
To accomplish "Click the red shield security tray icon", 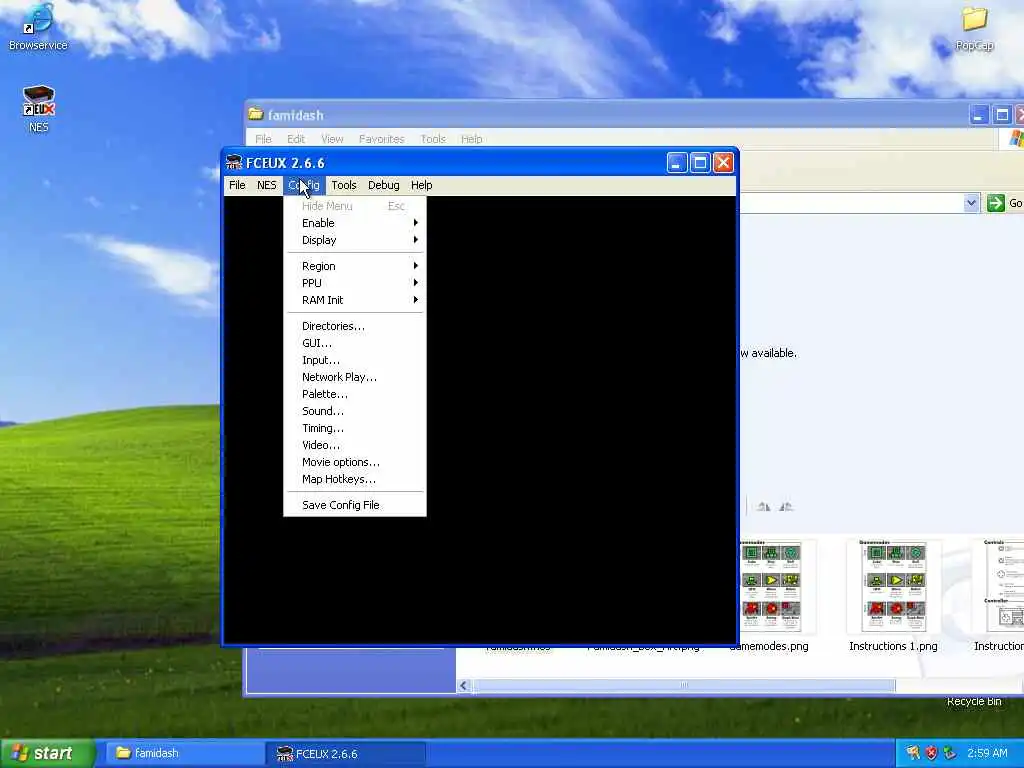I will pyautogui.click(x=931, y=753).
